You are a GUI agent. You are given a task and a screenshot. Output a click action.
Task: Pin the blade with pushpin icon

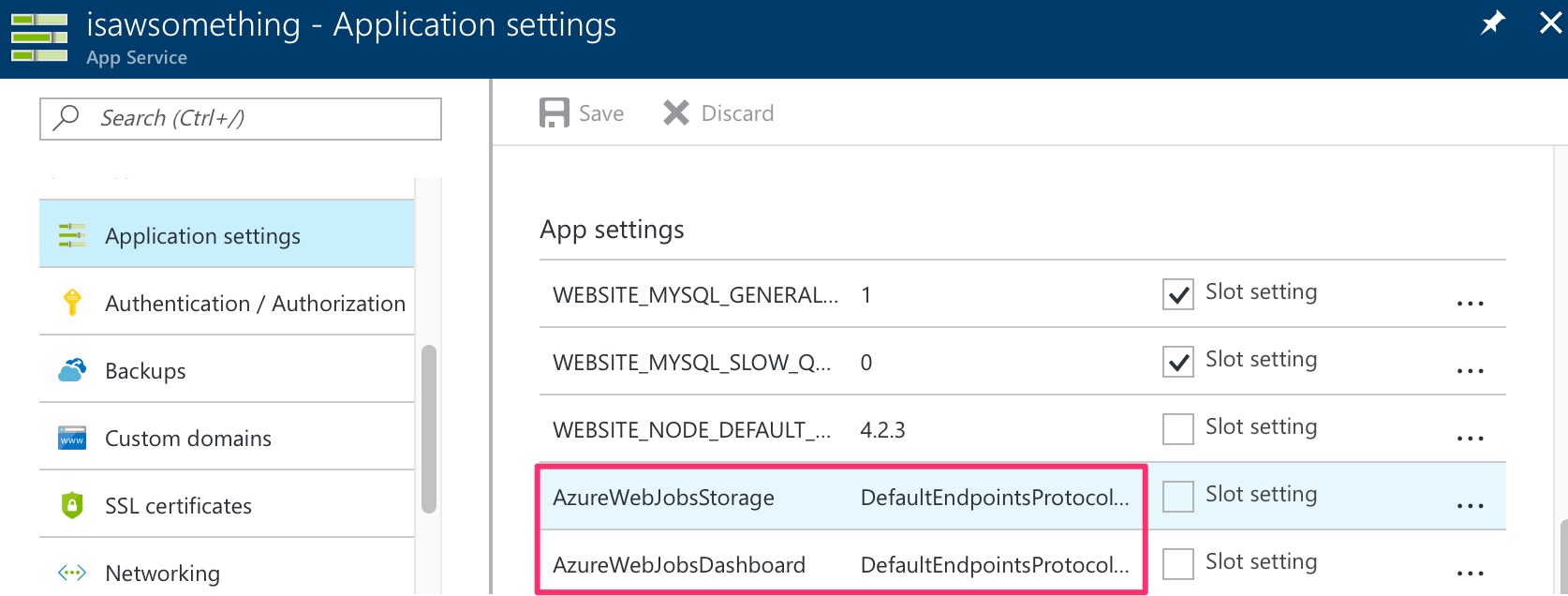point(1492,22)
